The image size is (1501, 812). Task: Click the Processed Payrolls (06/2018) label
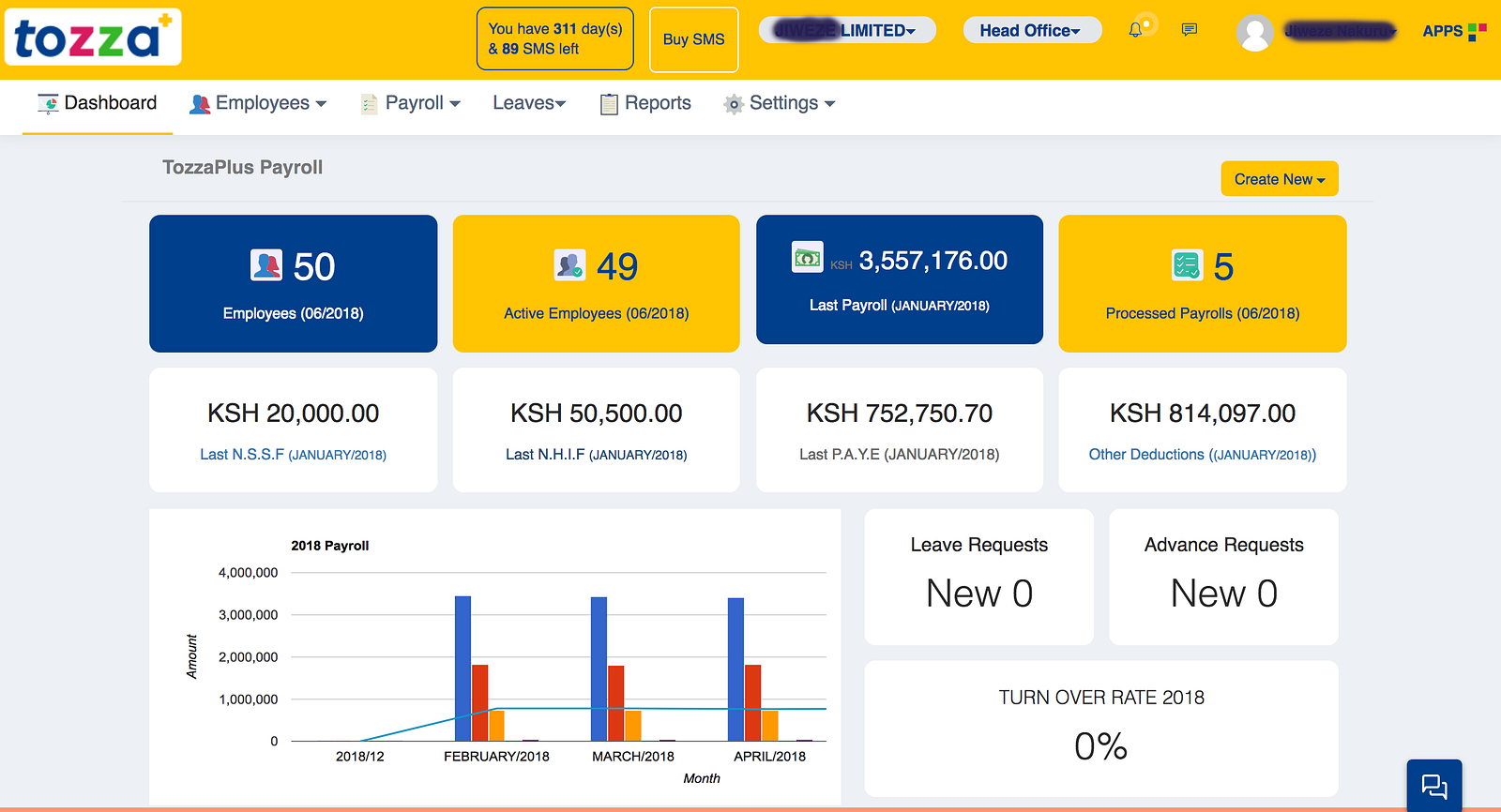[x=1203, y=313]
